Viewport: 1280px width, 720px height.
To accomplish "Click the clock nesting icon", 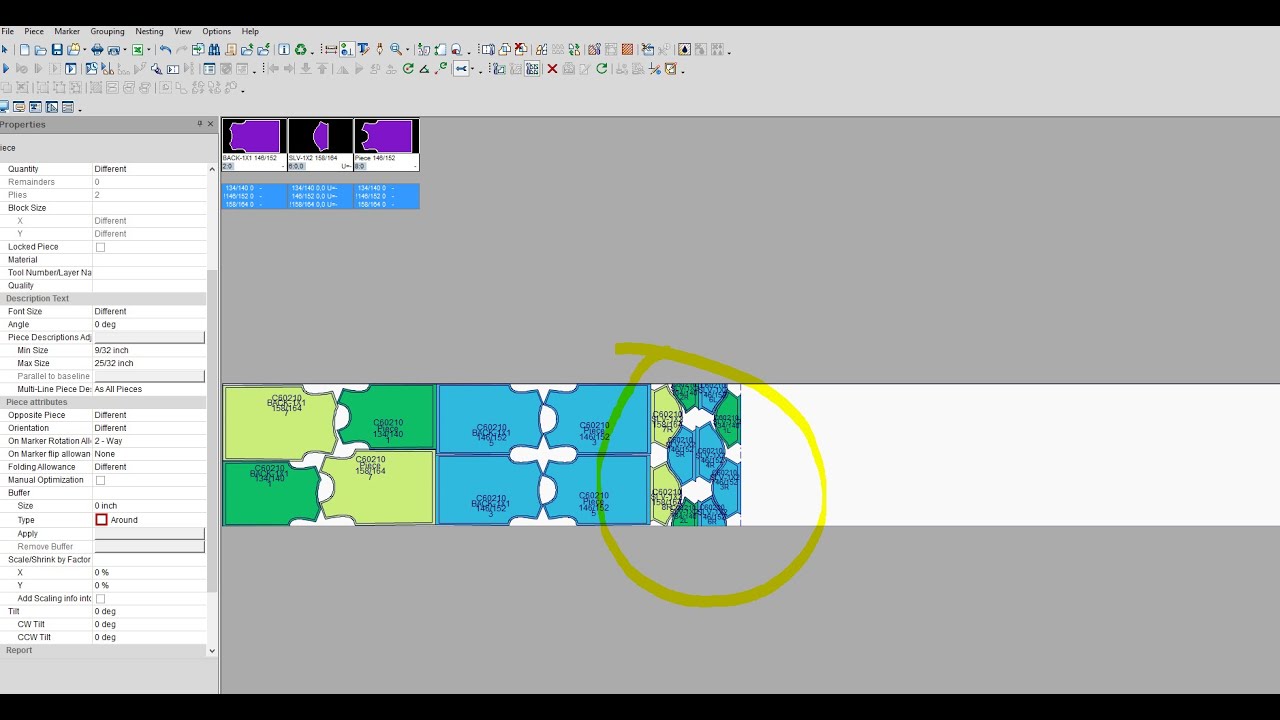I will (91, 69).
